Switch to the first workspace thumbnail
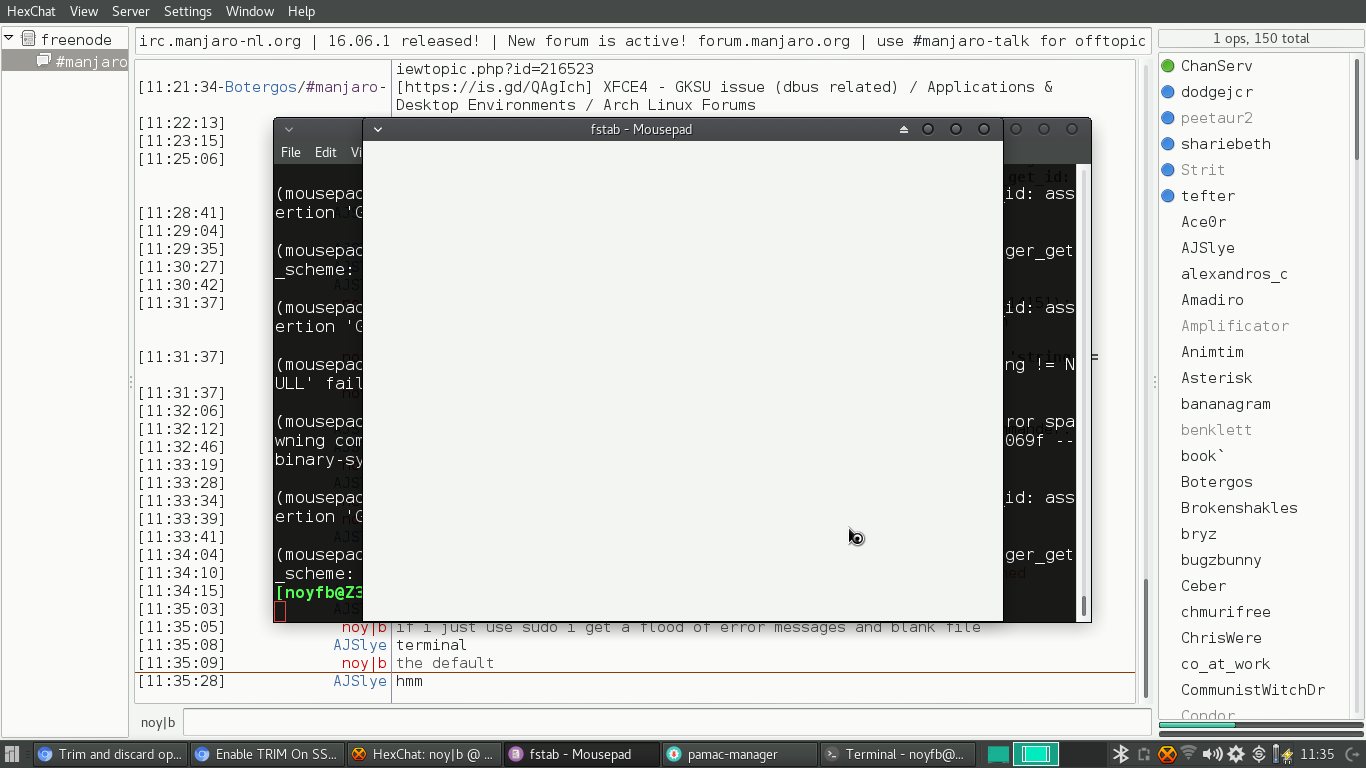1366x768 pixels. tap(998, 755)
